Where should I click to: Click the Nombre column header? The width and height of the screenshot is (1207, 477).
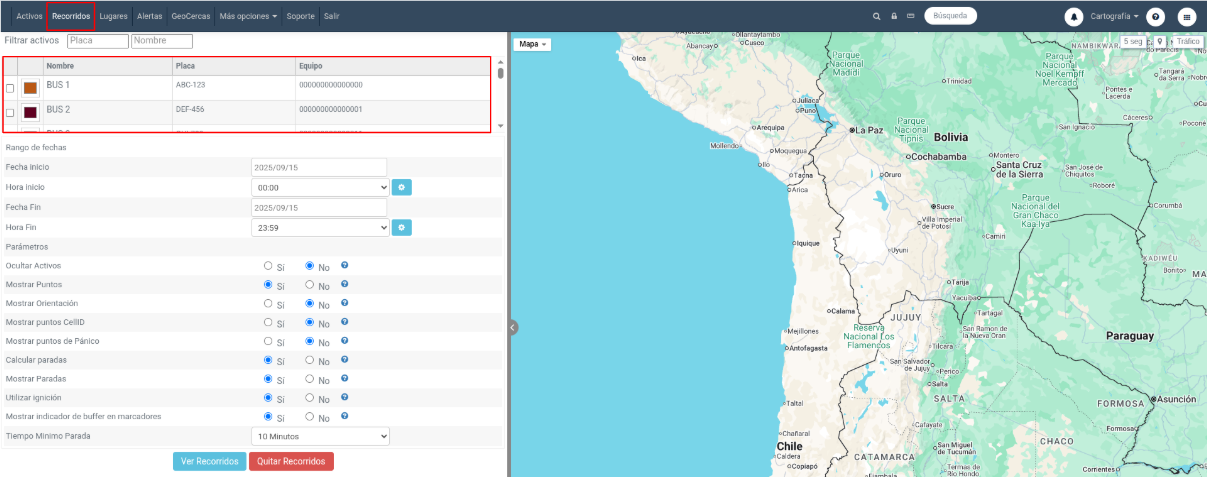pos(107,66)
